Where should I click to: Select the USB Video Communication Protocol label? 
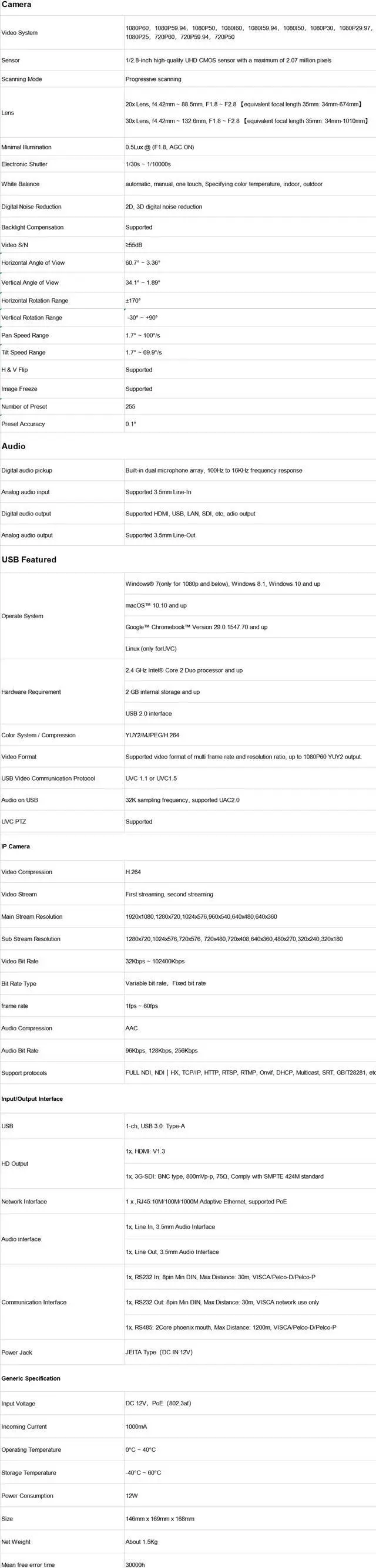click(x=48, y=778)
